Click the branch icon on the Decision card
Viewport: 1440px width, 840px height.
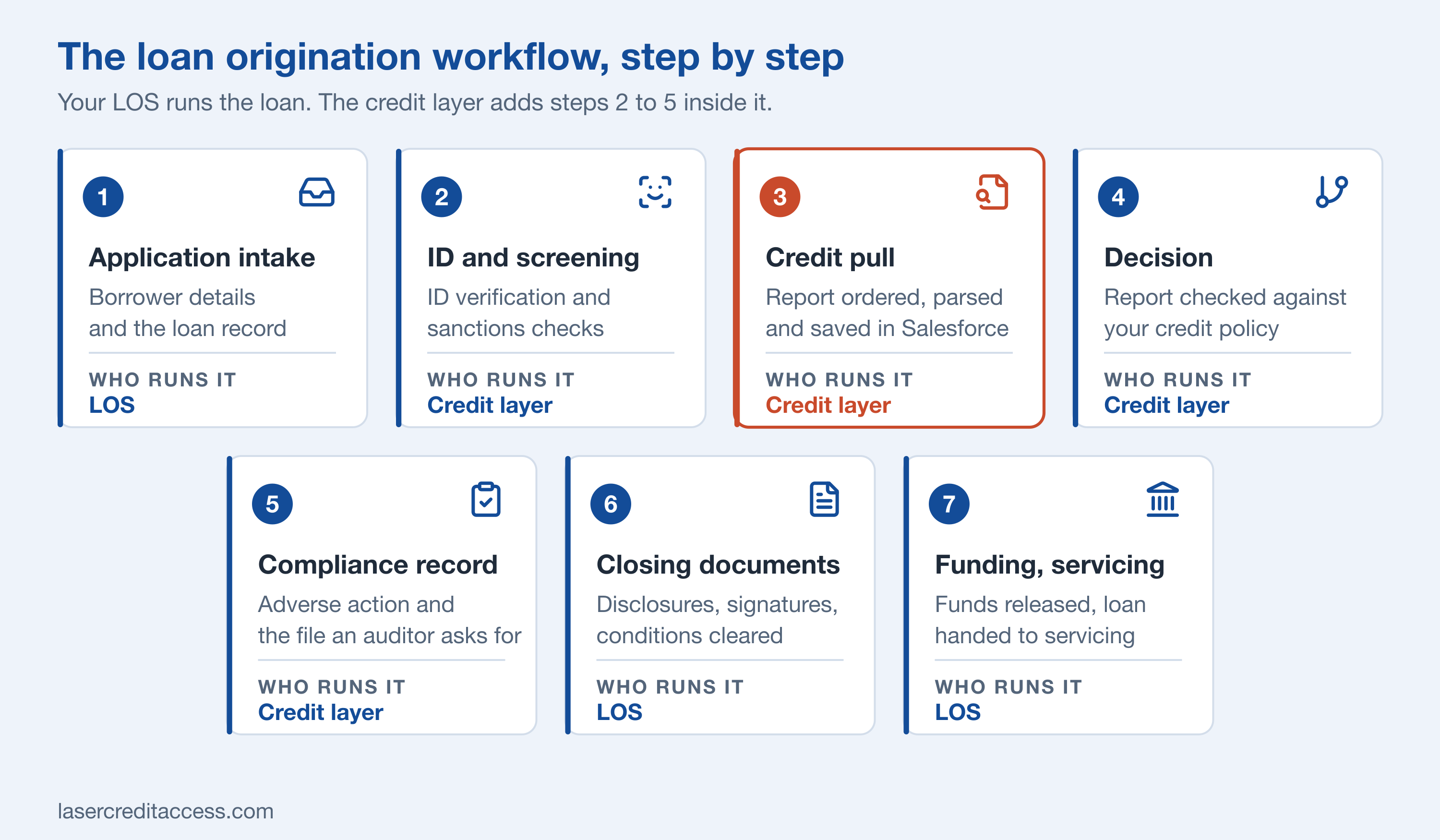(1332, 192)
